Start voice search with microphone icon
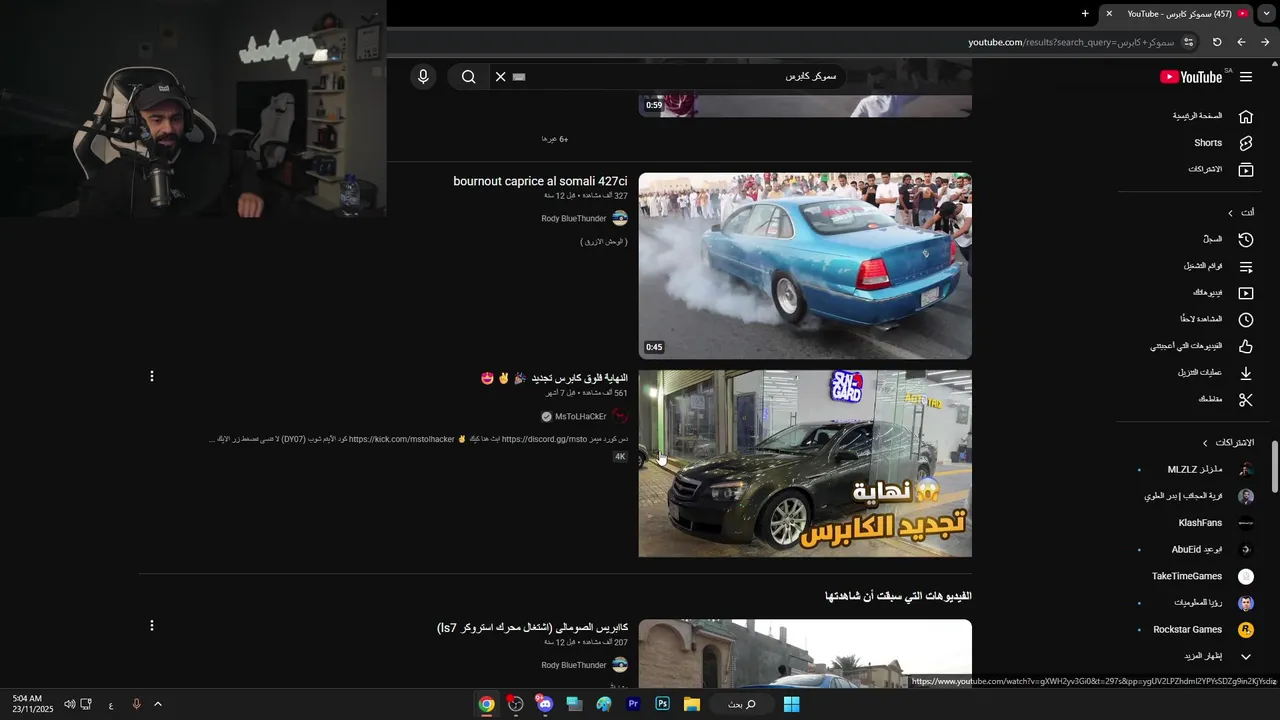 [x=423, y=77]
